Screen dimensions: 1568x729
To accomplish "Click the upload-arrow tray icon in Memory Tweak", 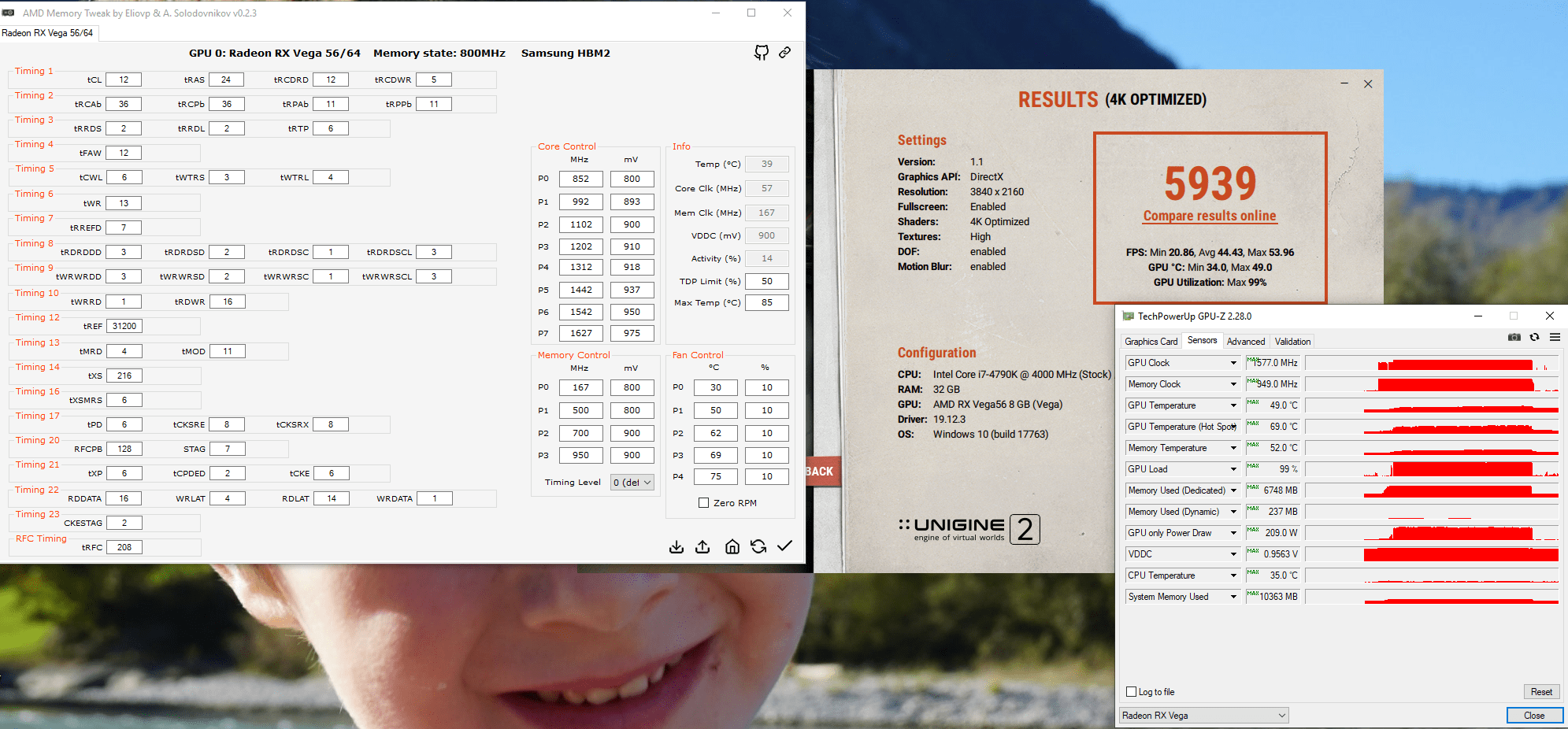I will 702,546.
